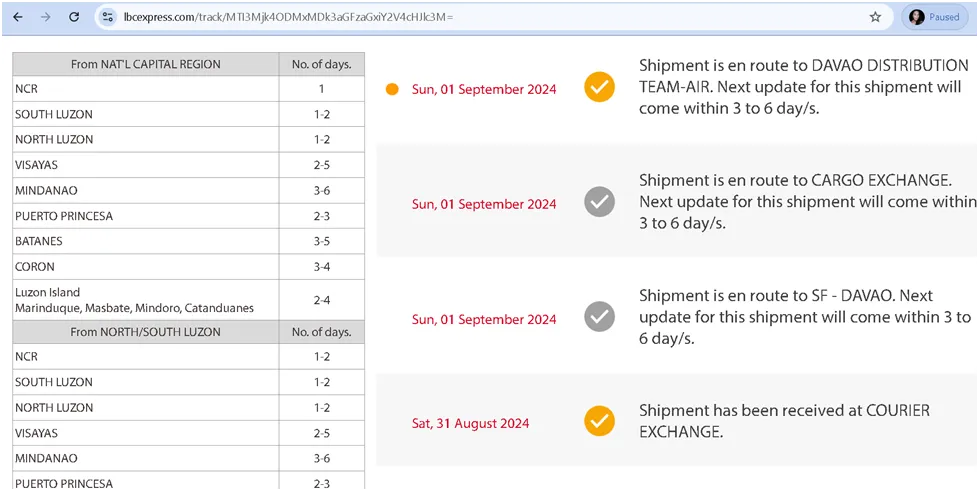This screenshot has width=979, height=491.
Task: Click the 1 day value for NCR
Action: [x=322, y=89]
